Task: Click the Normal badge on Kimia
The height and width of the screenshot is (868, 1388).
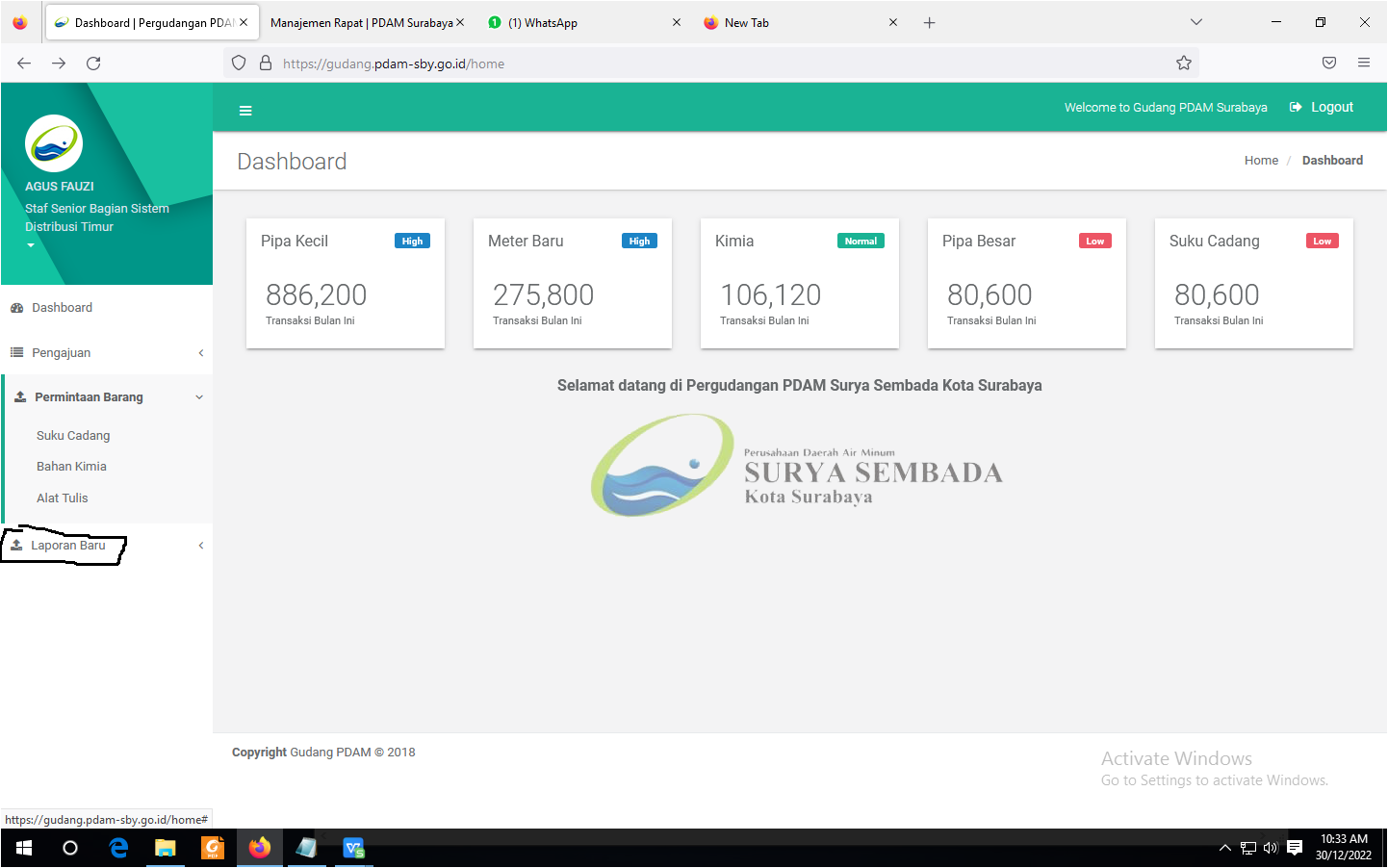Action: coord(861,242)
